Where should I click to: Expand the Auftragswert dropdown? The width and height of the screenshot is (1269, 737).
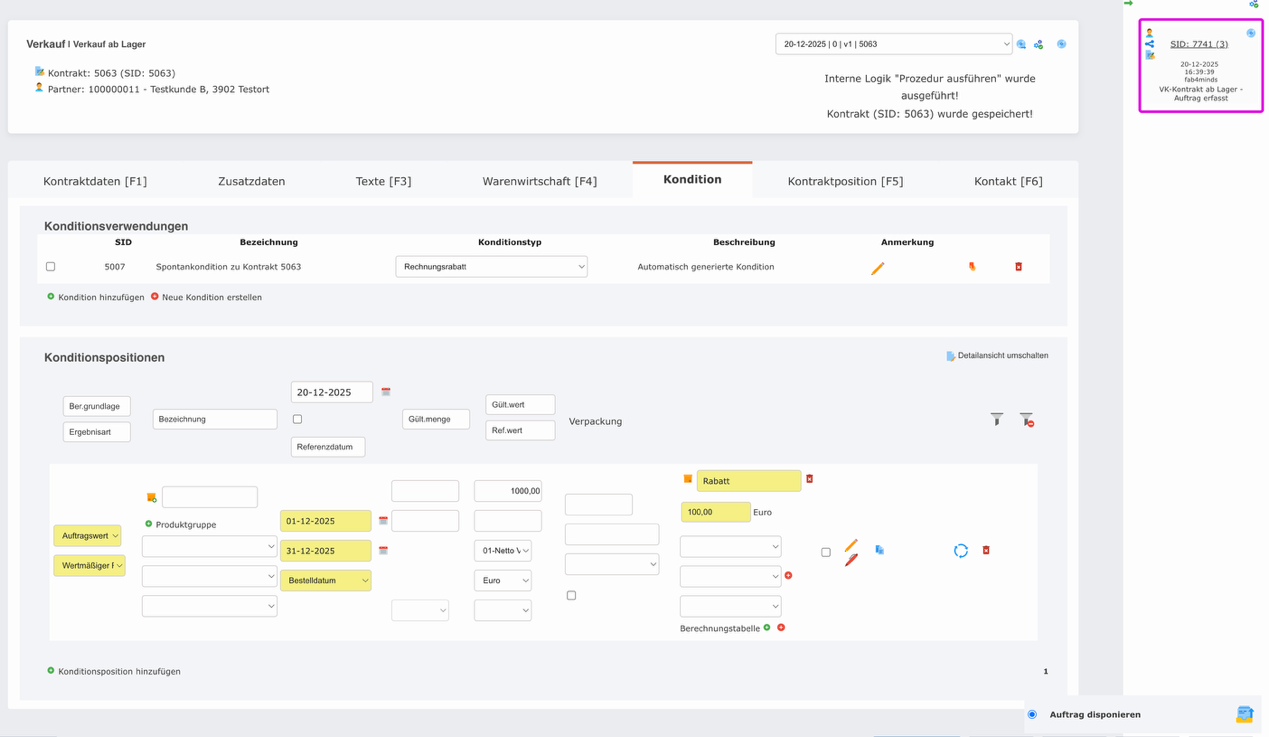[x=87, y=536]
